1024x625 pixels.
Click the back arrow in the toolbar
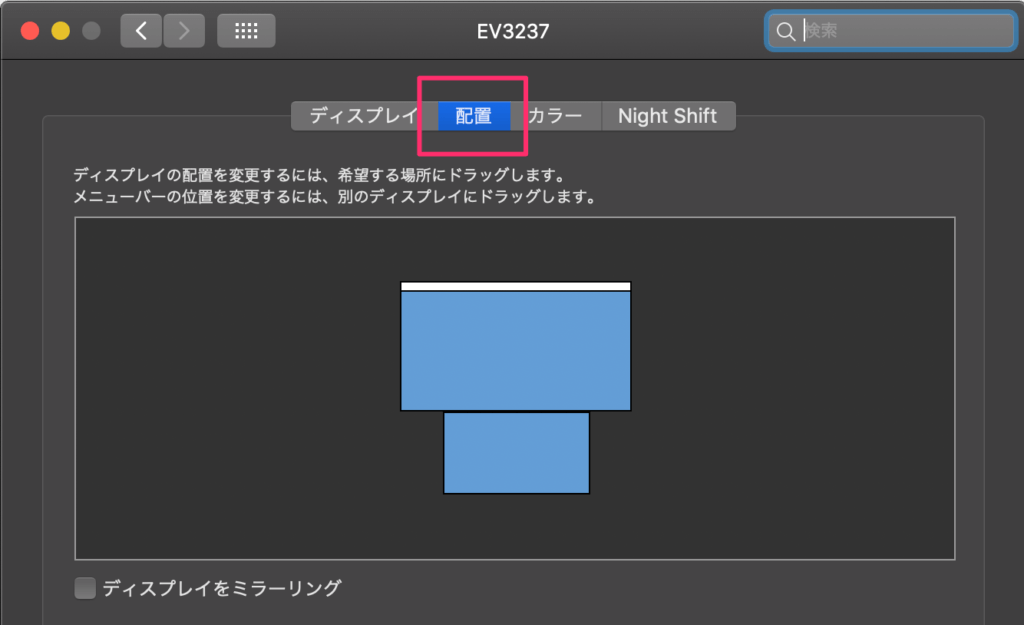(x=141, y=31)
